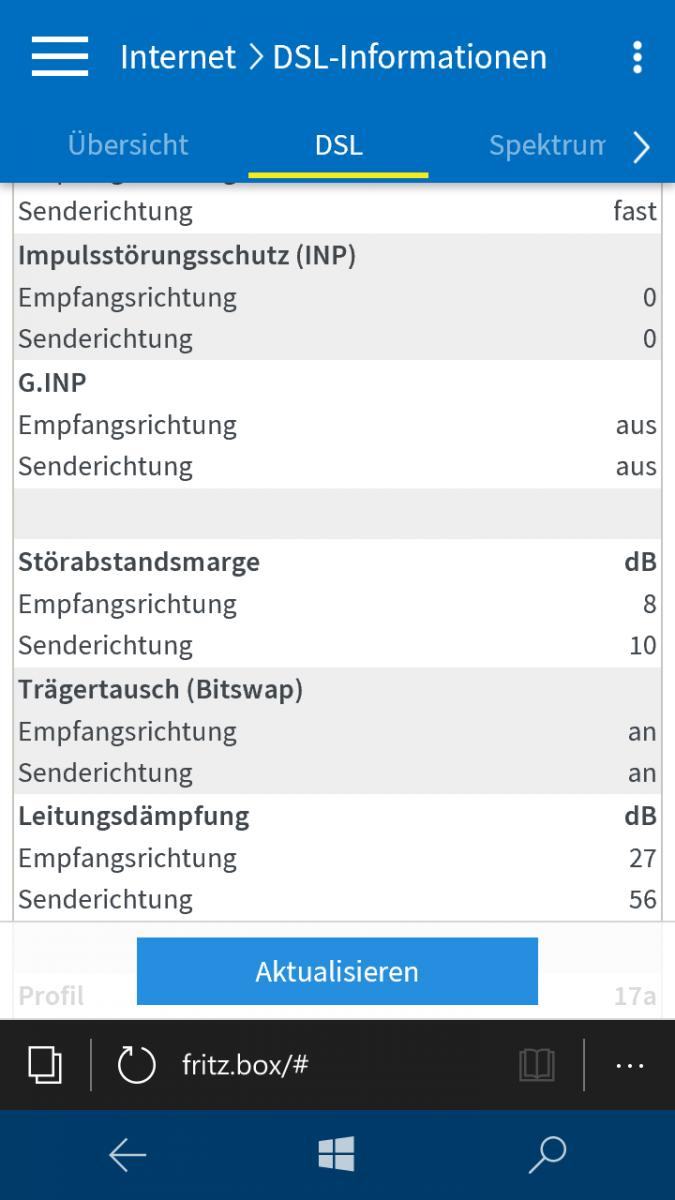Open the three-dot options menu in the header

(637, 57)
